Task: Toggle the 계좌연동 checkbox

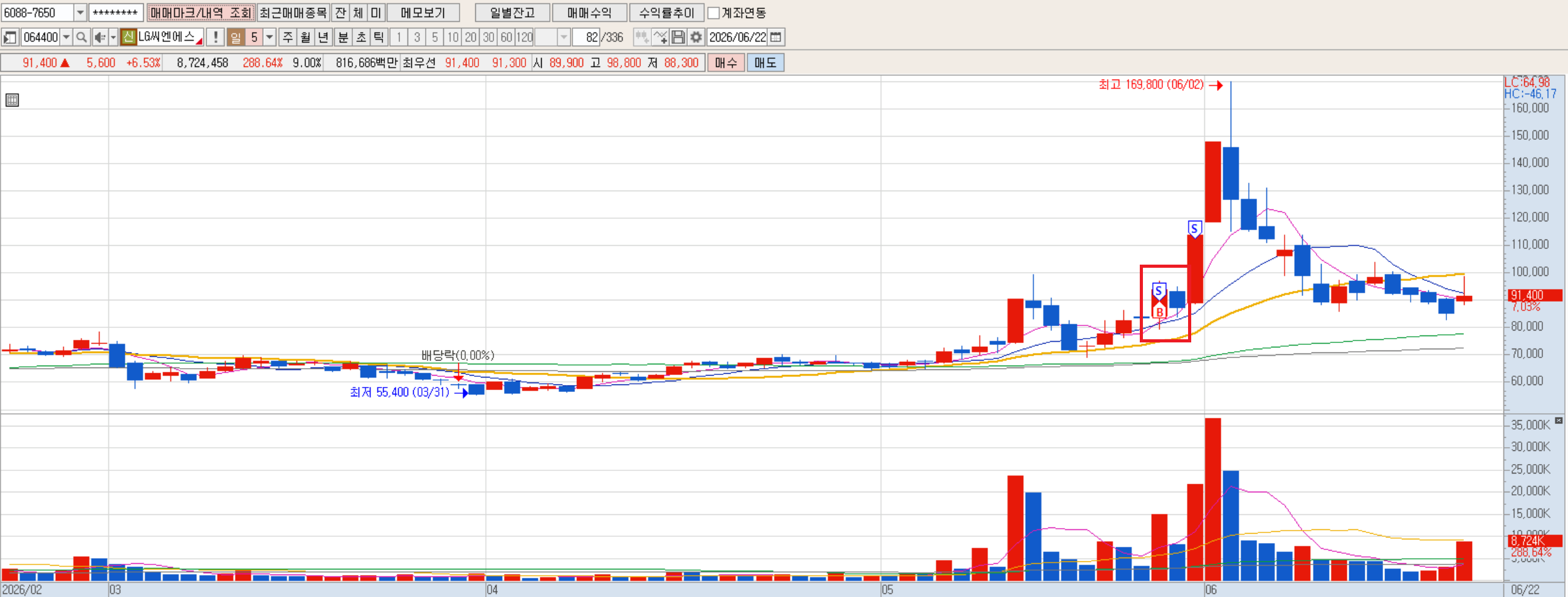Action: point(713,13)
